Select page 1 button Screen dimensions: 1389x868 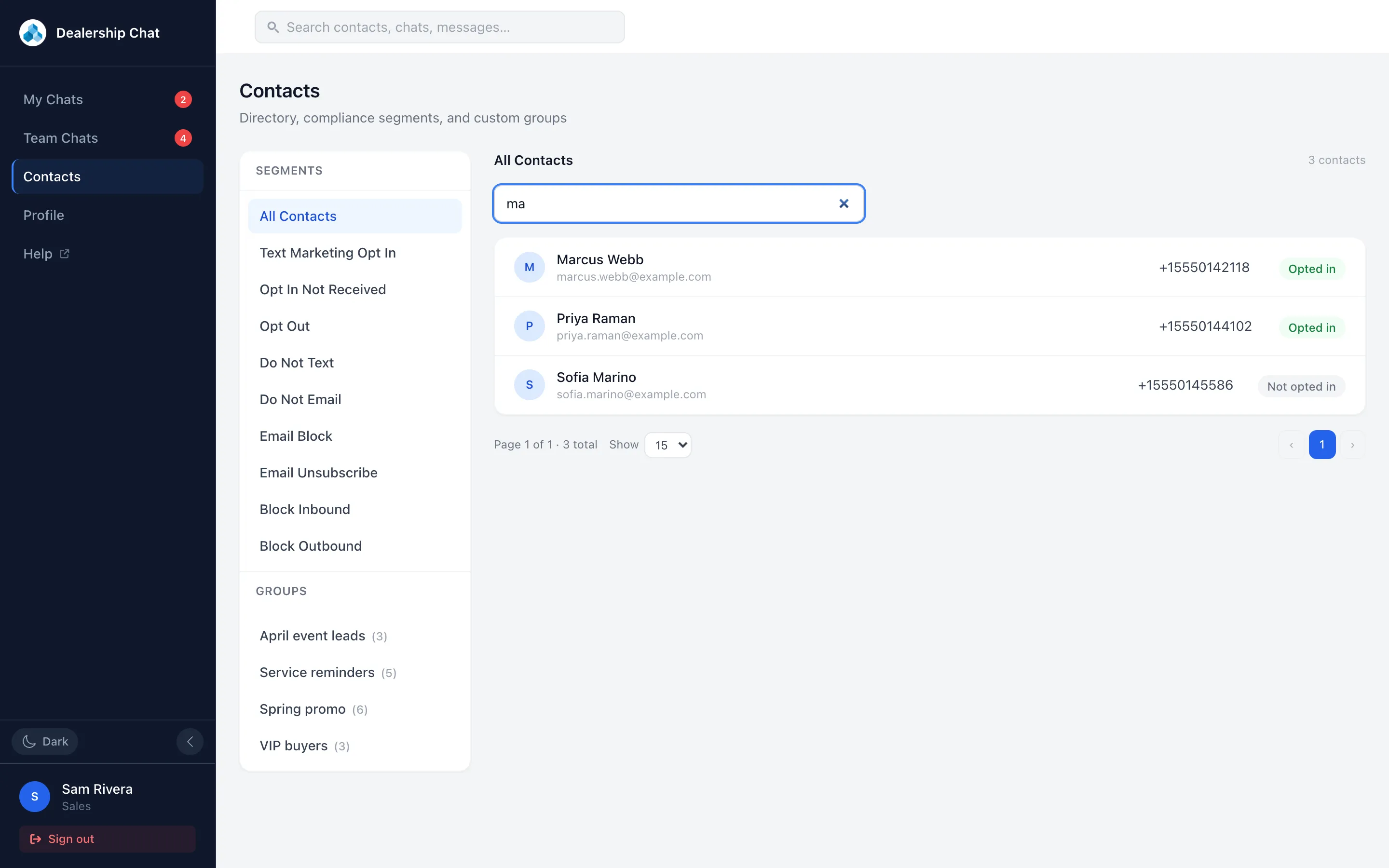click(x=1322, y=445)
